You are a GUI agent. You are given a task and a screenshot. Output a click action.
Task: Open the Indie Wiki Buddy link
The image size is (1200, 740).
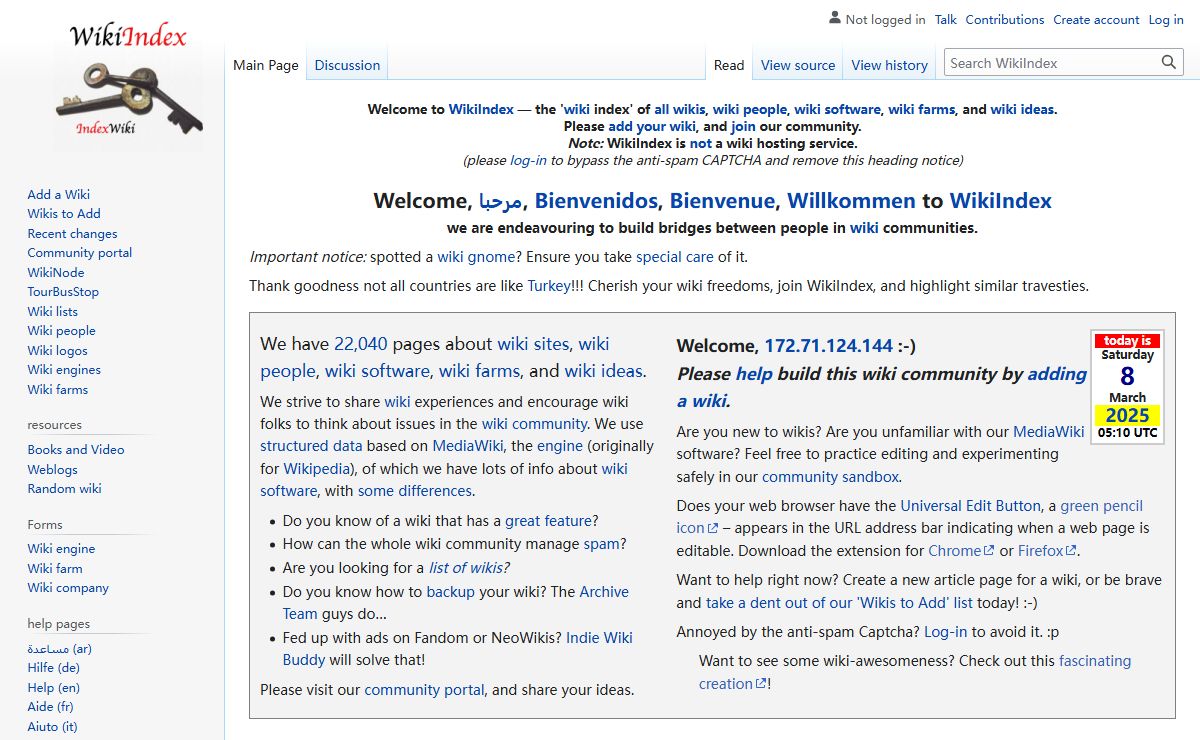point(599,637)
